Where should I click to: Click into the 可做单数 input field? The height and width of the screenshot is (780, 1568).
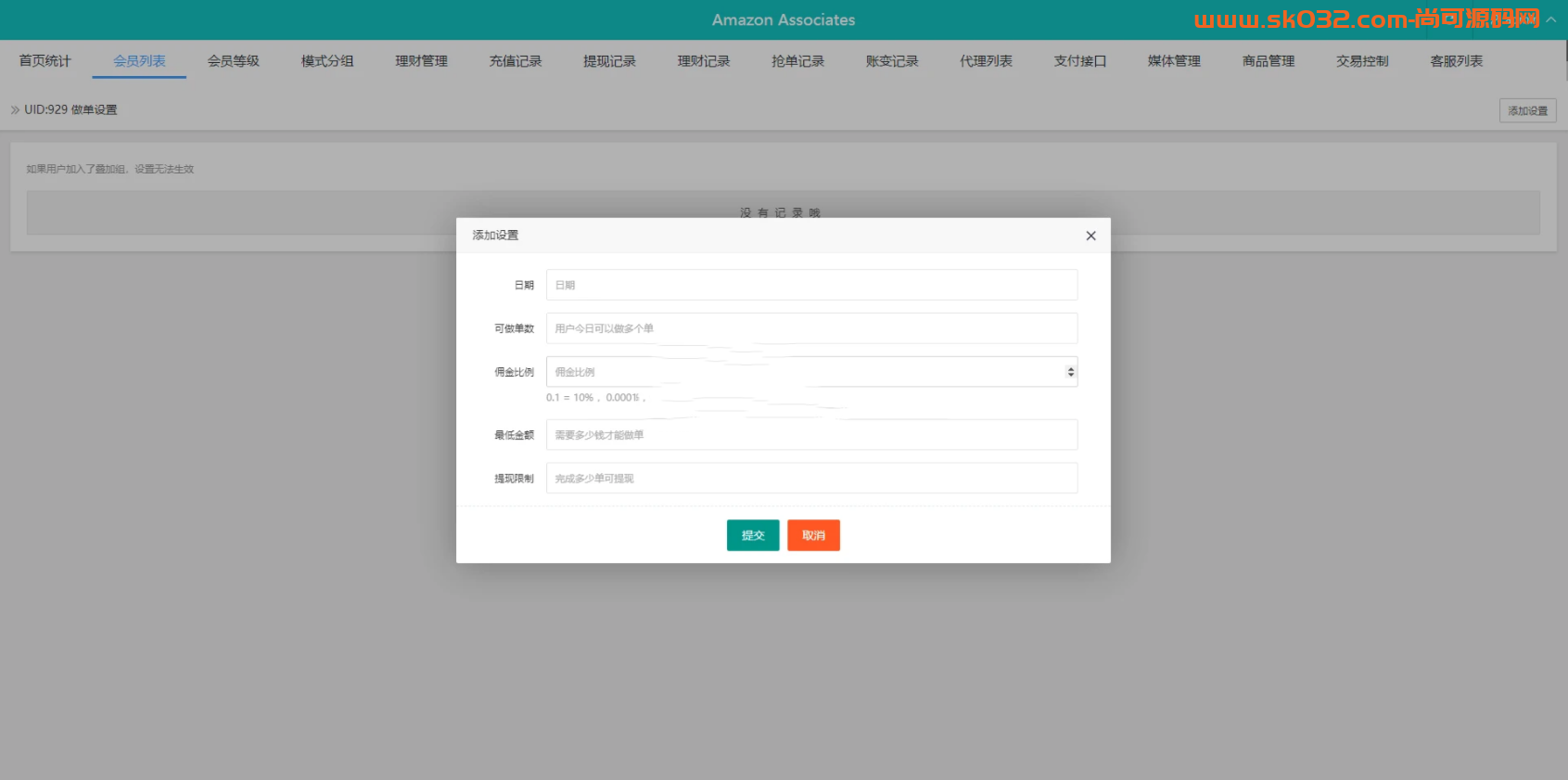click(x=811, y=328)
